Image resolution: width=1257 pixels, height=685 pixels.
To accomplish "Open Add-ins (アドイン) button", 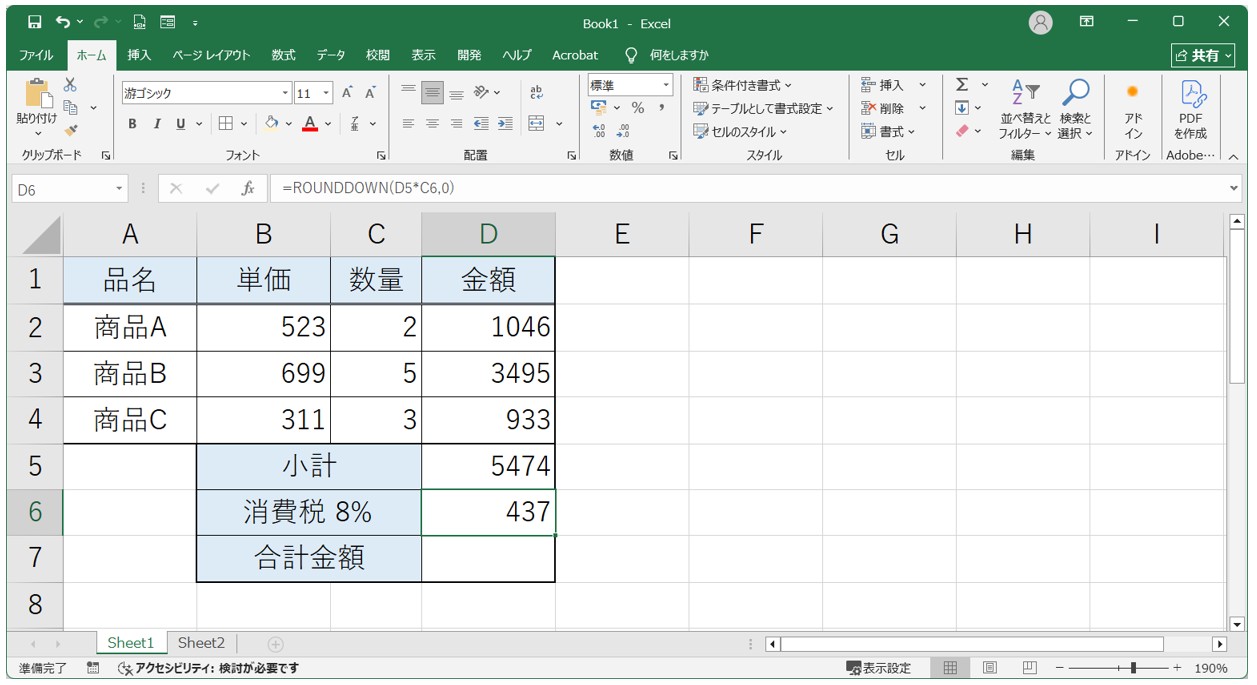I will pyautogui.click(x=1133, y=110).
